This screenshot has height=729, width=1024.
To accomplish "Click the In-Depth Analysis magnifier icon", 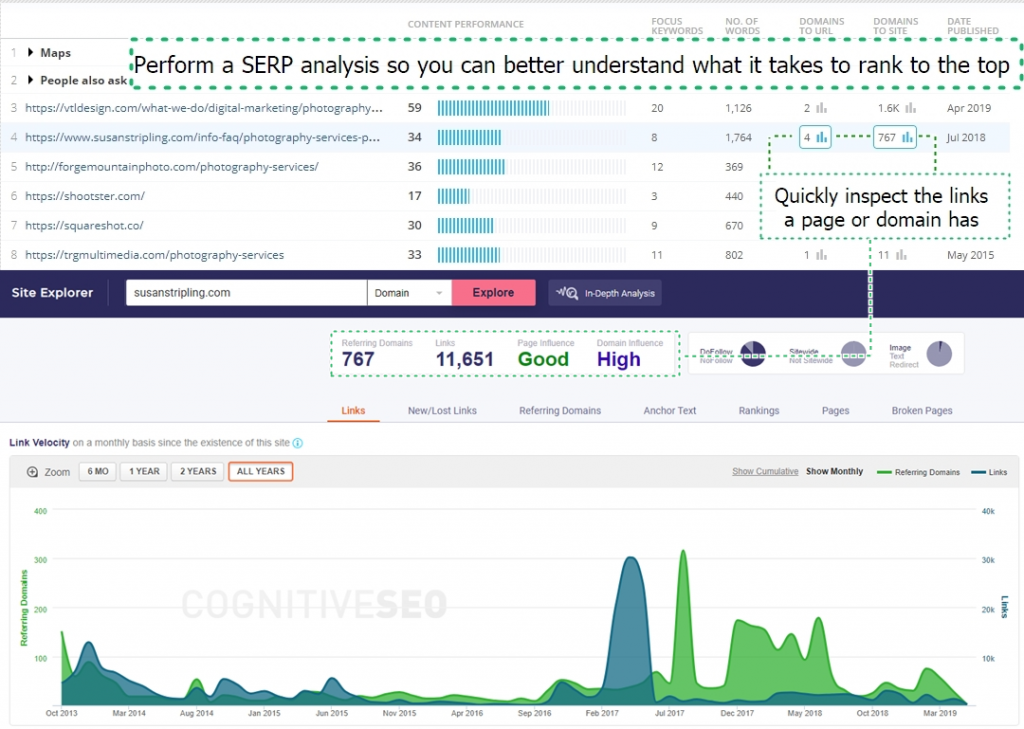I will pyautogui.click(x=567, y=293).
